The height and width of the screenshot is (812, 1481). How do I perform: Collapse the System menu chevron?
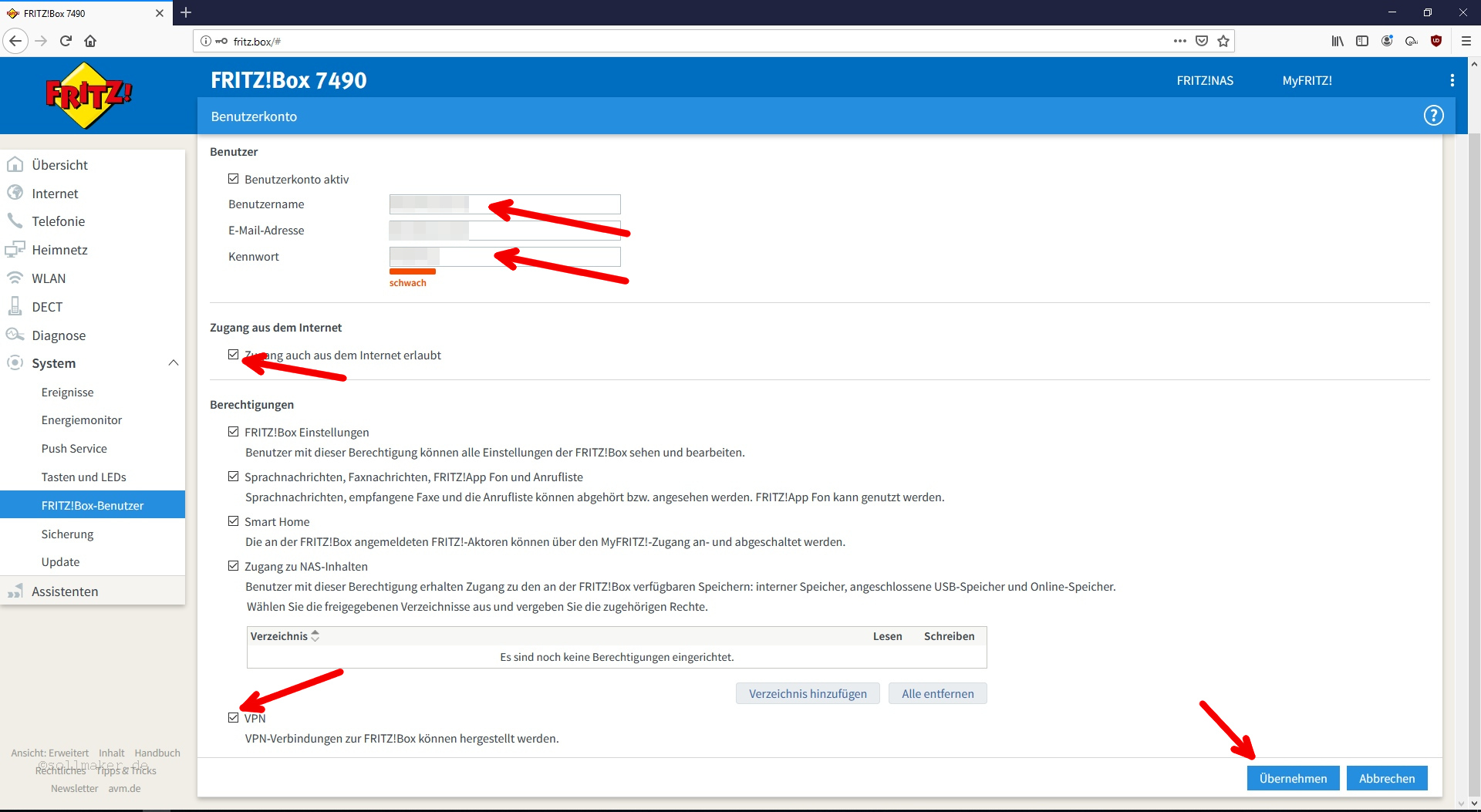pos(173,362)
